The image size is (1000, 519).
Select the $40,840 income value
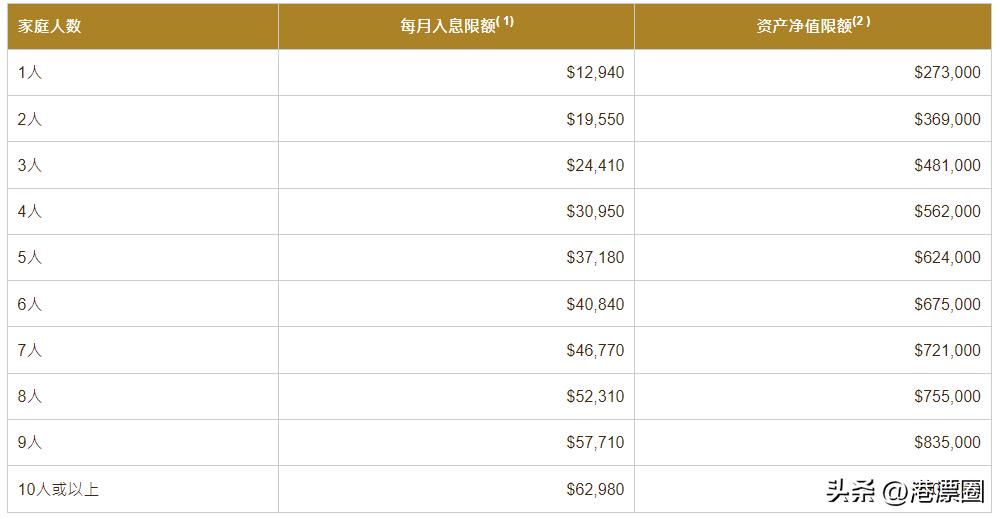coord(595,304)
